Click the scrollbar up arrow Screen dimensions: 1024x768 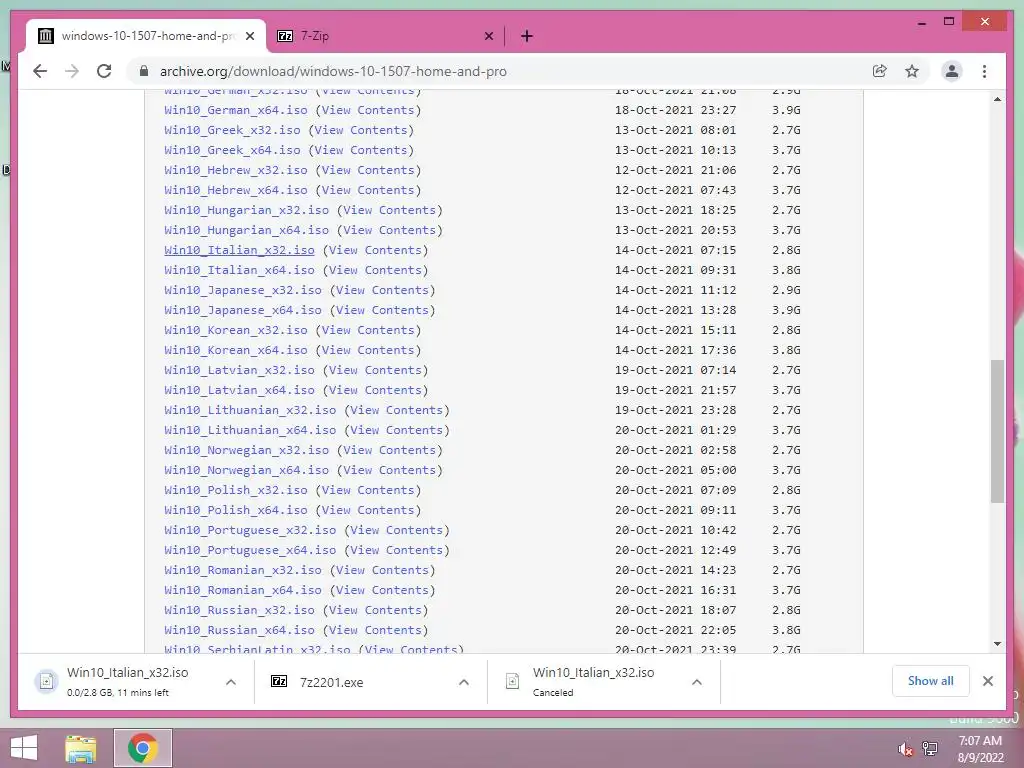point(997,99)
